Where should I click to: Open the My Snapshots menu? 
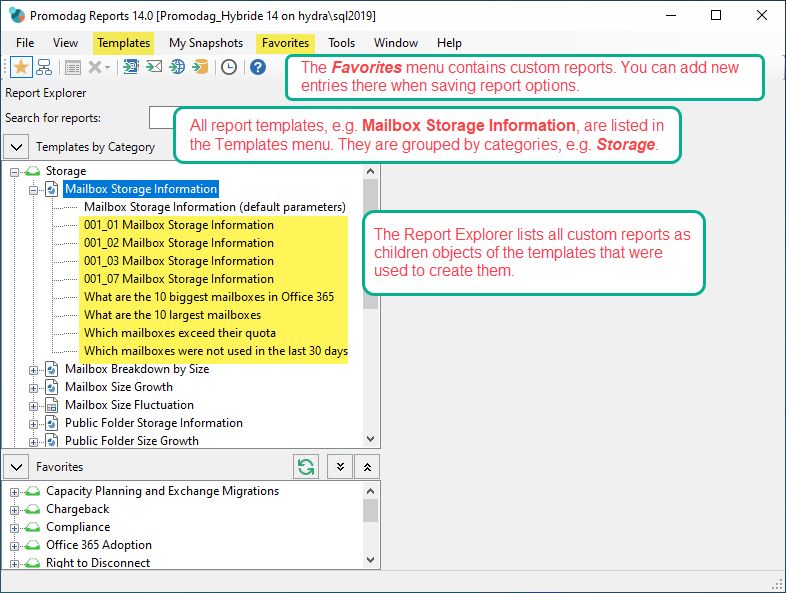point(206,43)
